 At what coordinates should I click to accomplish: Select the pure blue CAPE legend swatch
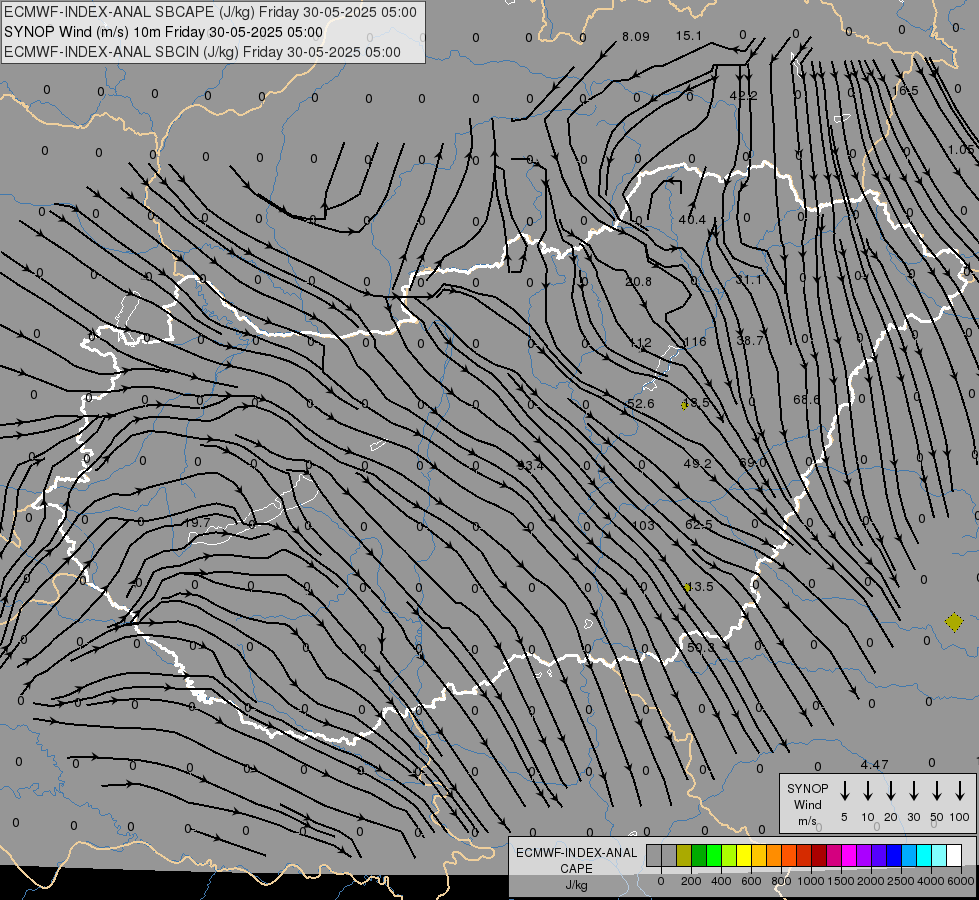point(893,855)
